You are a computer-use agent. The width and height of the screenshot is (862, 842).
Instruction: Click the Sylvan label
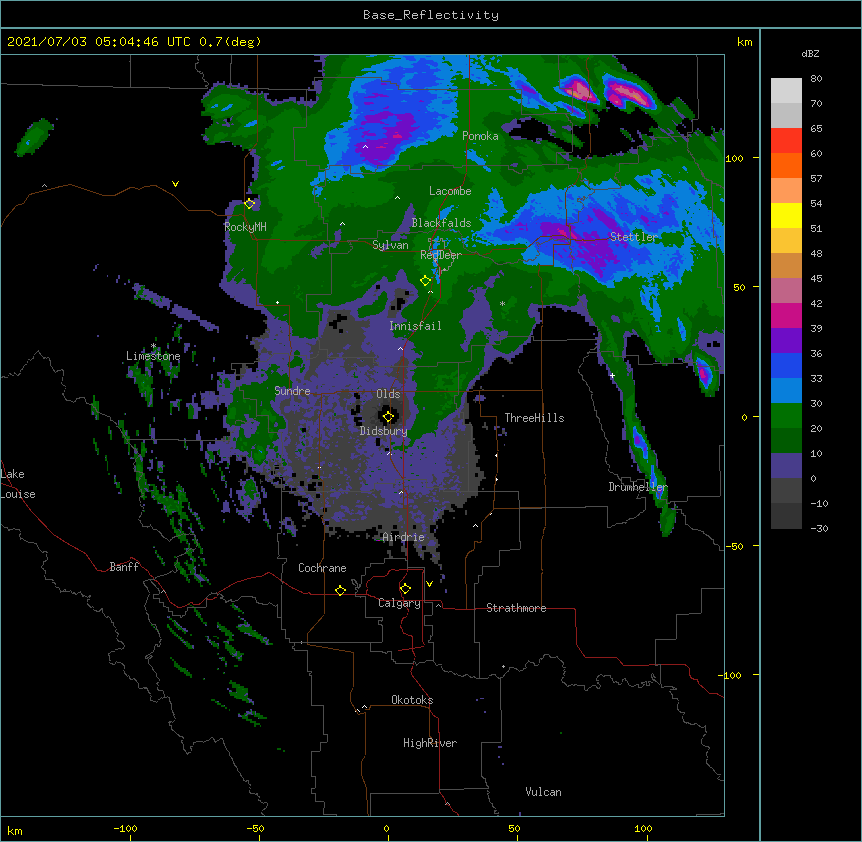390,245
